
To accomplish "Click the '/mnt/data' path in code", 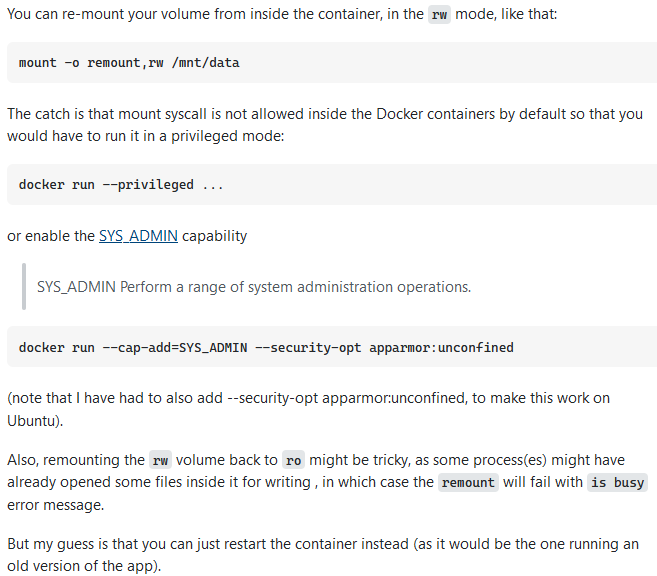I will coord(205,63).
